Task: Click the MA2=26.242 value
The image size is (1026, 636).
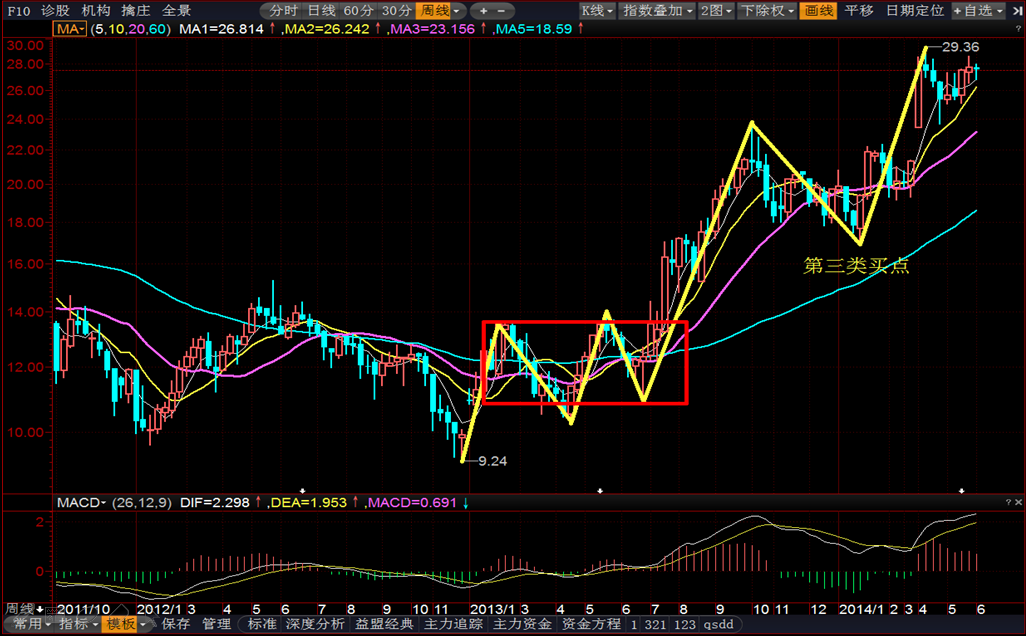Action: pos(327,29)
